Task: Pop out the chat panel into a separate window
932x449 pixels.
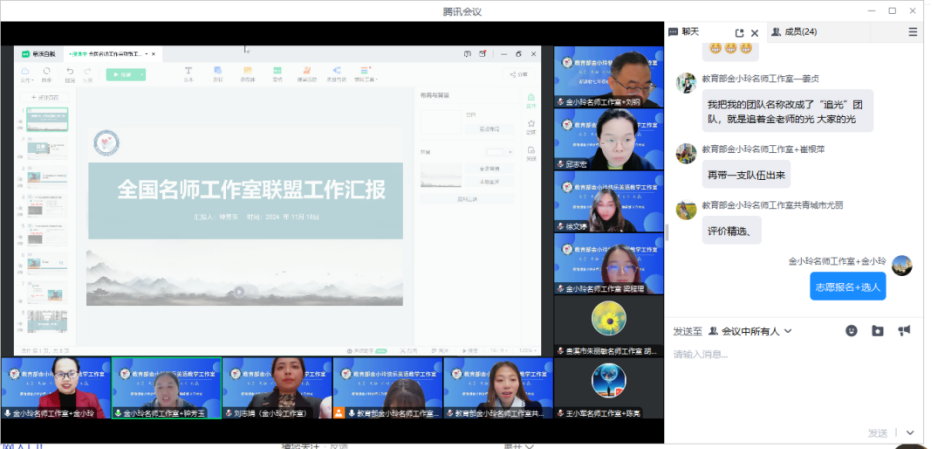Action: (x=739, y=33)
